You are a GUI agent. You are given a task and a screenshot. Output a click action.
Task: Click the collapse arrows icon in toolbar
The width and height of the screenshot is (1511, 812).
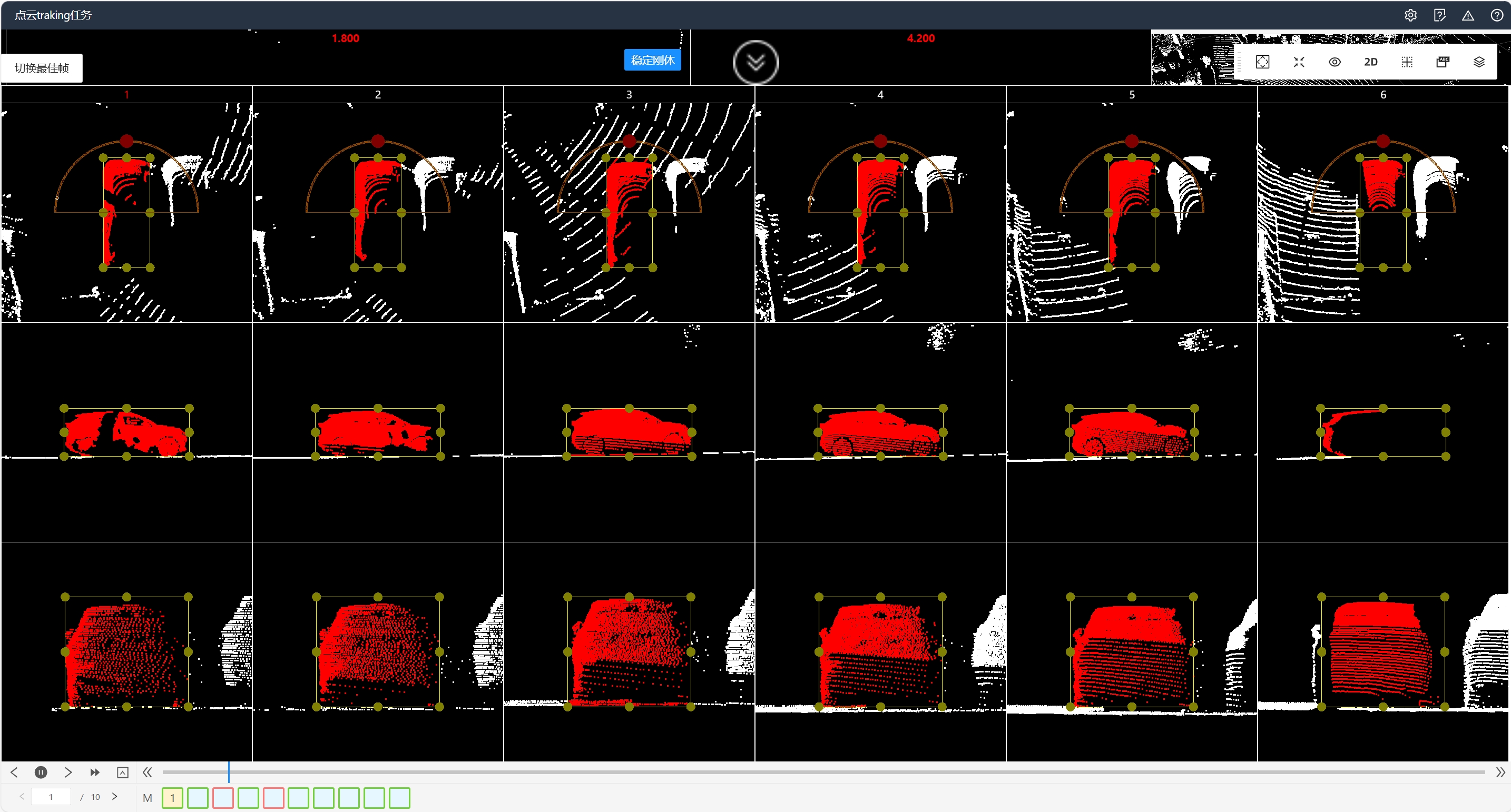pos(1299,62)
